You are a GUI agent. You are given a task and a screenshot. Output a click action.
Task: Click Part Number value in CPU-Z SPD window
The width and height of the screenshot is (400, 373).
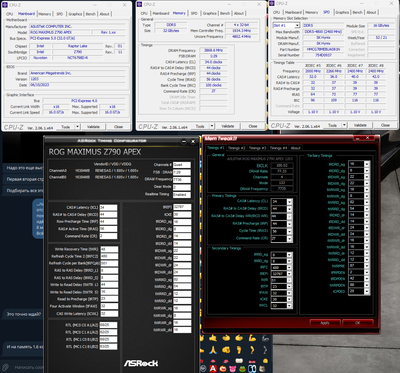coord(323,49)
